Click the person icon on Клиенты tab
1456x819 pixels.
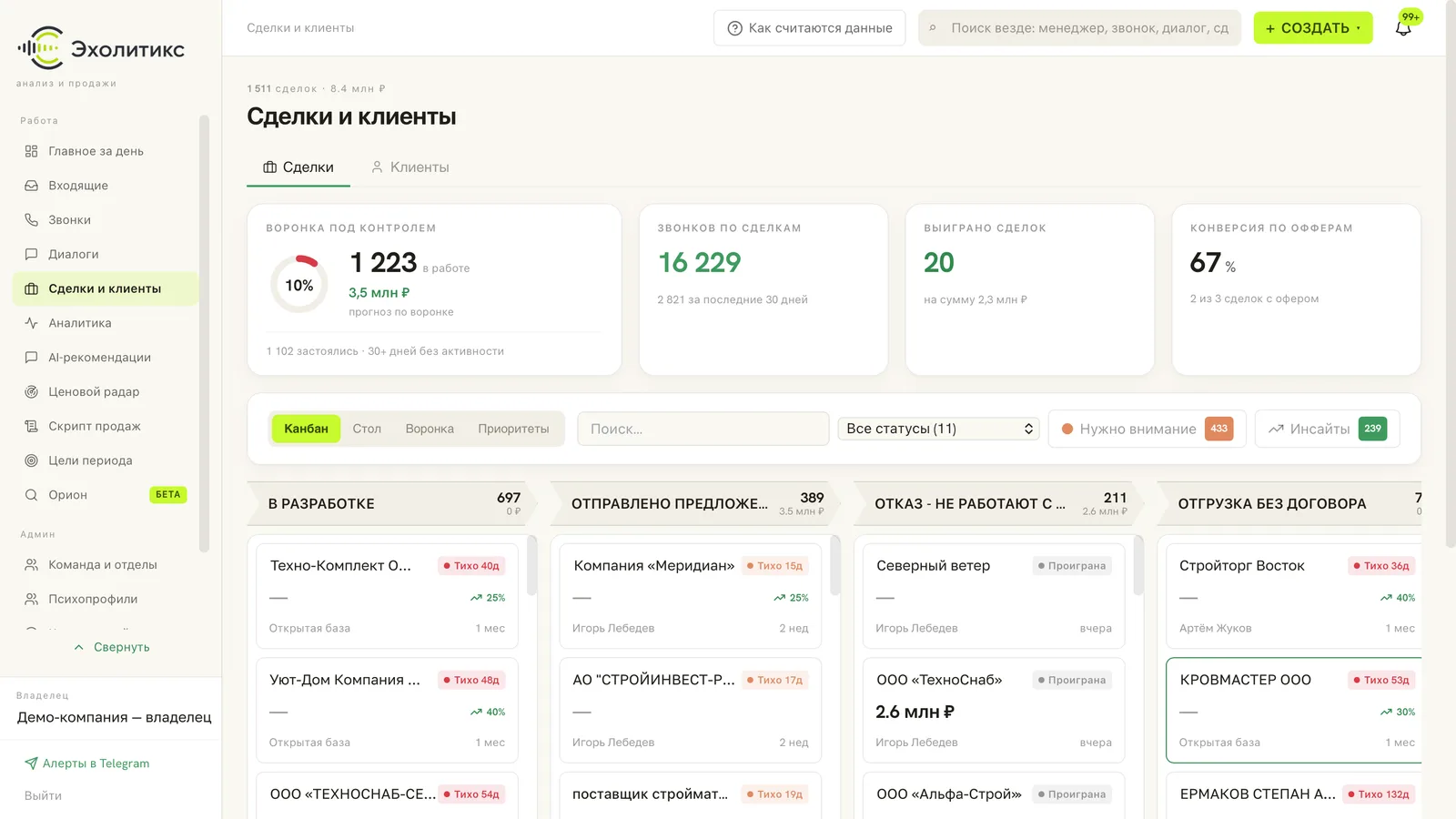(377, 167)
